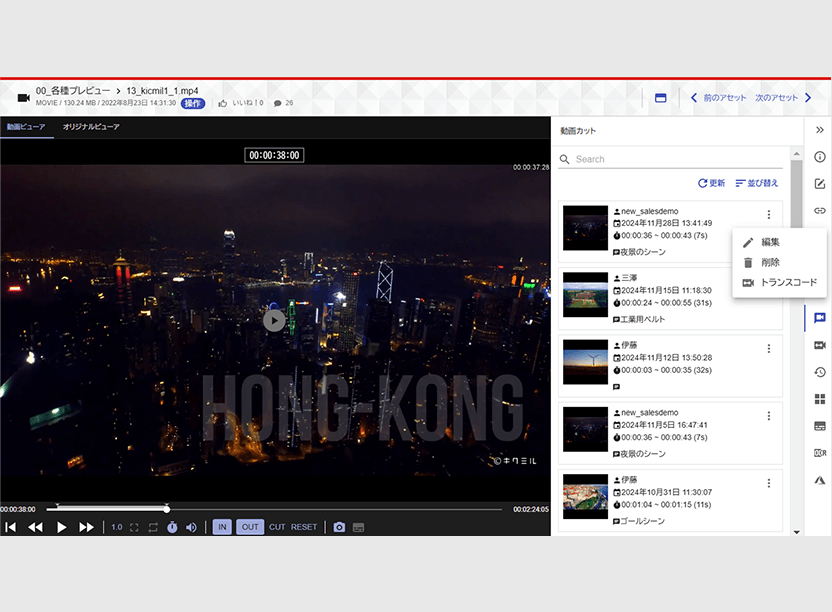Select 削除 in the context menu
832x612 pixels.
[779, 262]
